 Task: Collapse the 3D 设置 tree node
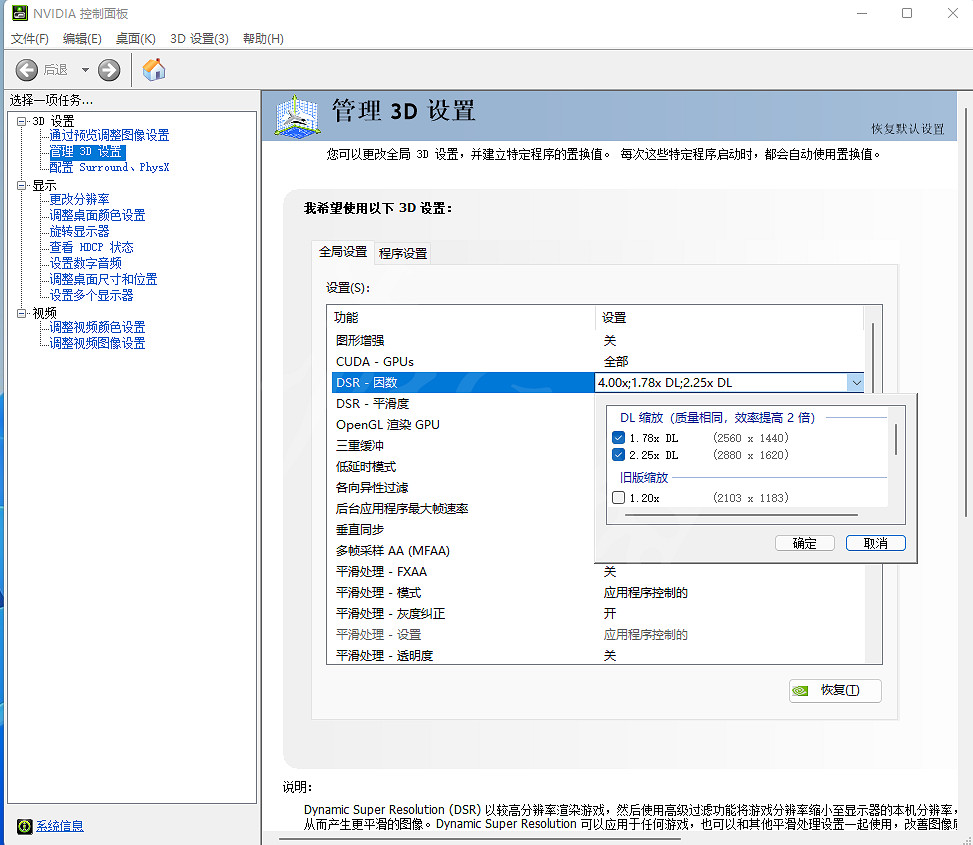pos(22,121)
